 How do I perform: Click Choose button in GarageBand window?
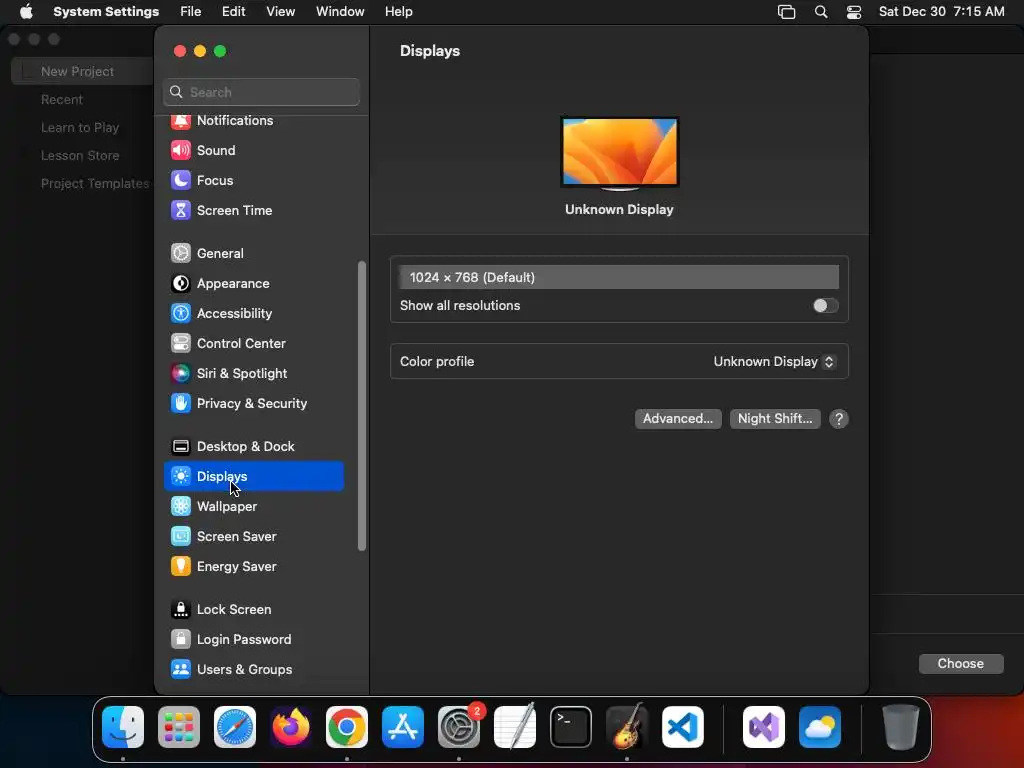click(961, 664)
